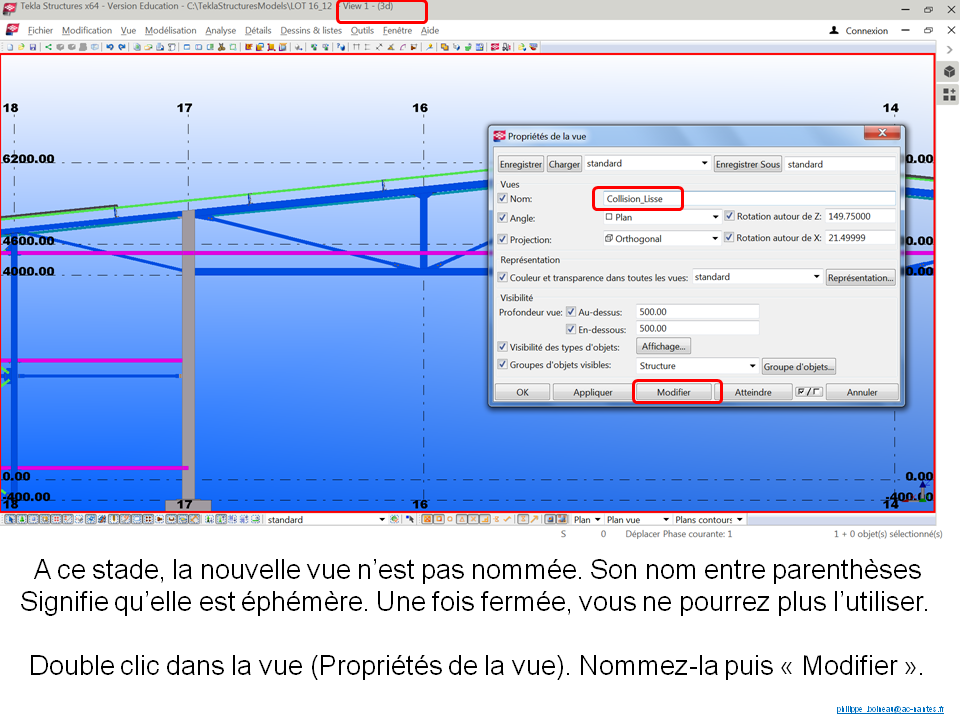Click the scissors cut icon in toolbar
This screenshot has width=960, height=720.
(222, 47)
